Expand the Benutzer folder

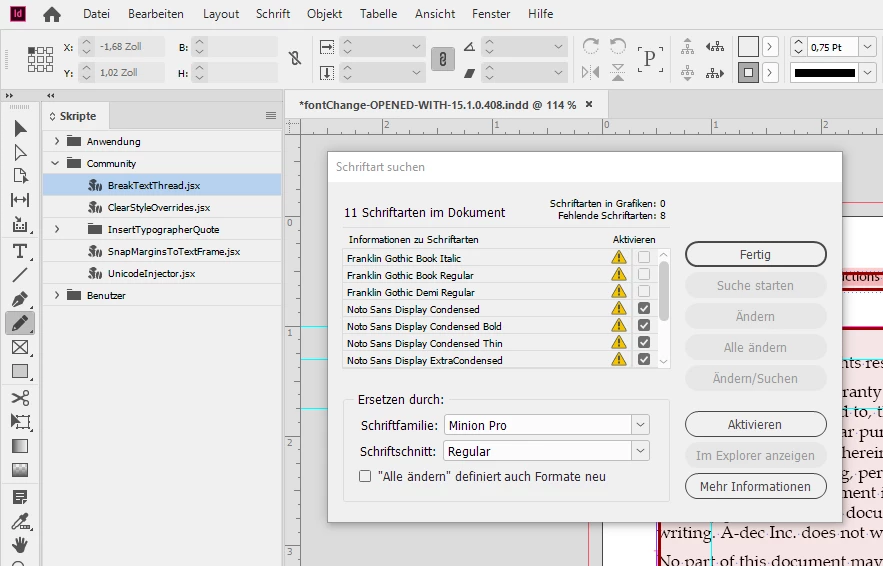click(56, 295)
